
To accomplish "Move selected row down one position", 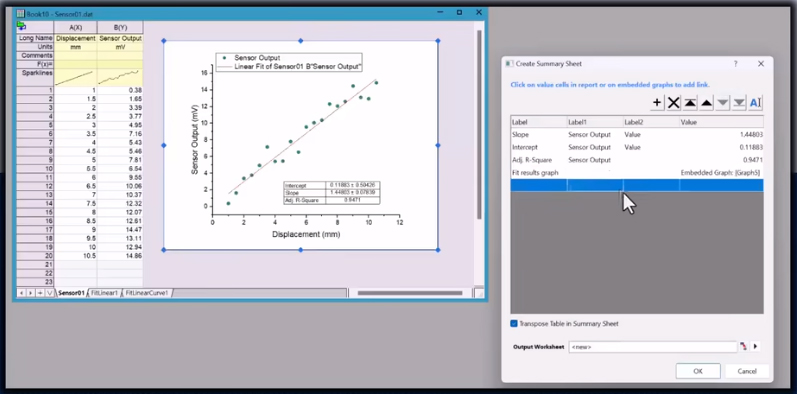I will (722, 103).
